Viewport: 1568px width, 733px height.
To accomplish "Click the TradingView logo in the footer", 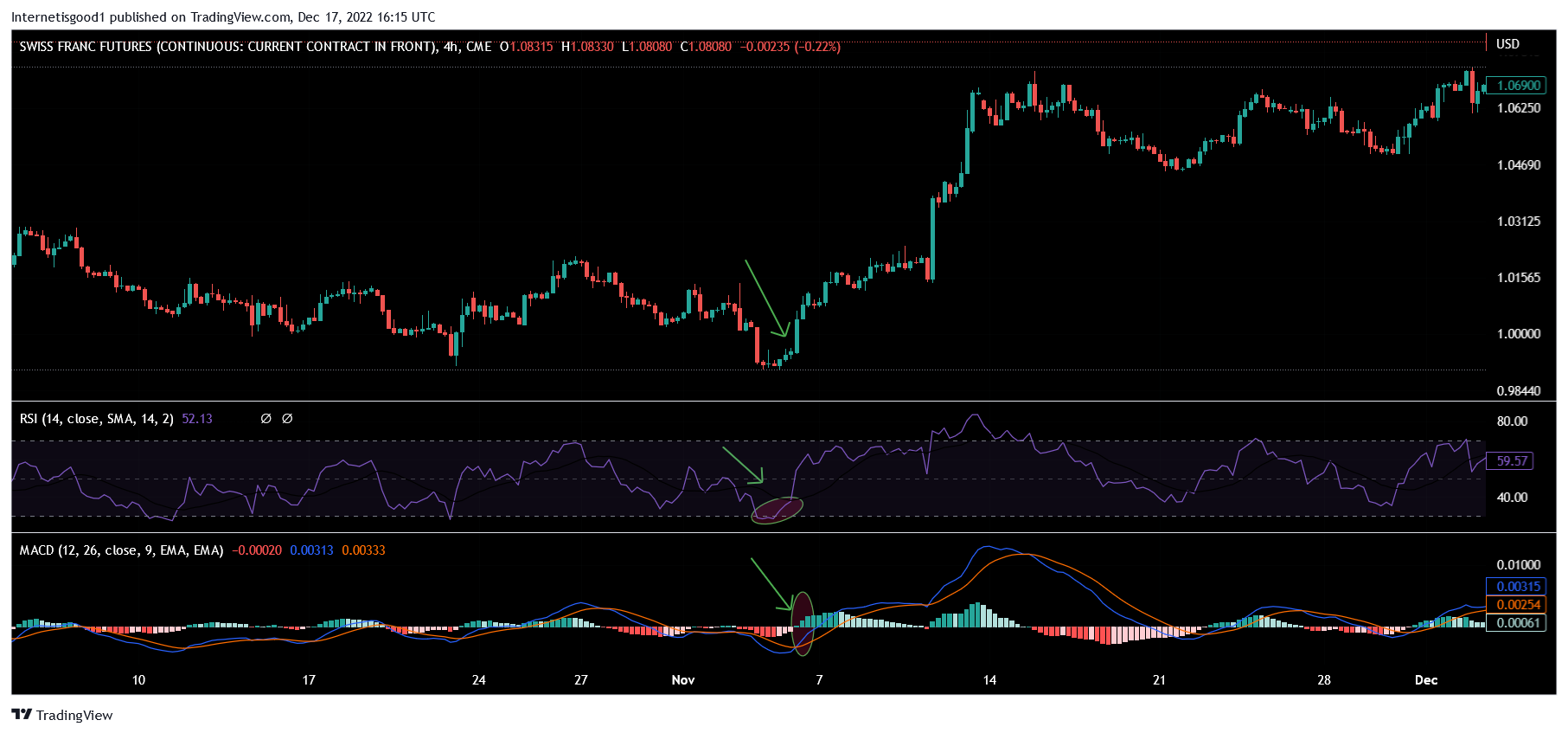I will pyautogui.click(x=62, y=715).
